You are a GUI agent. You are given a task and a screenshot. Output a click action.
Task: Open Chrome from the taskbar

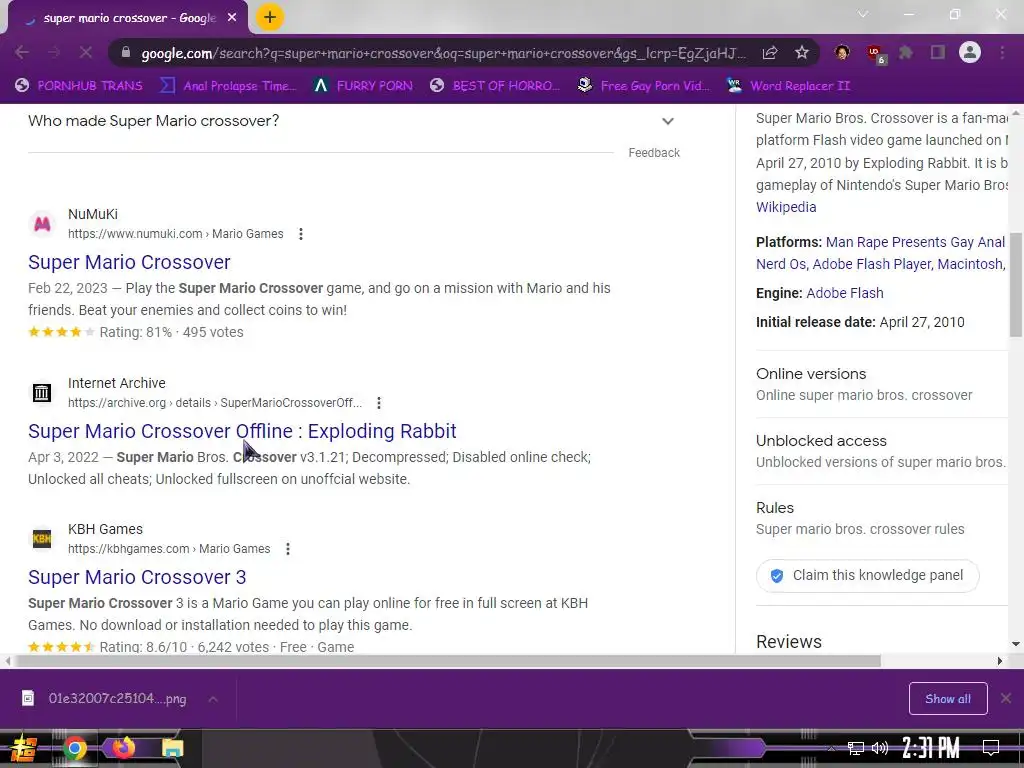74,748
